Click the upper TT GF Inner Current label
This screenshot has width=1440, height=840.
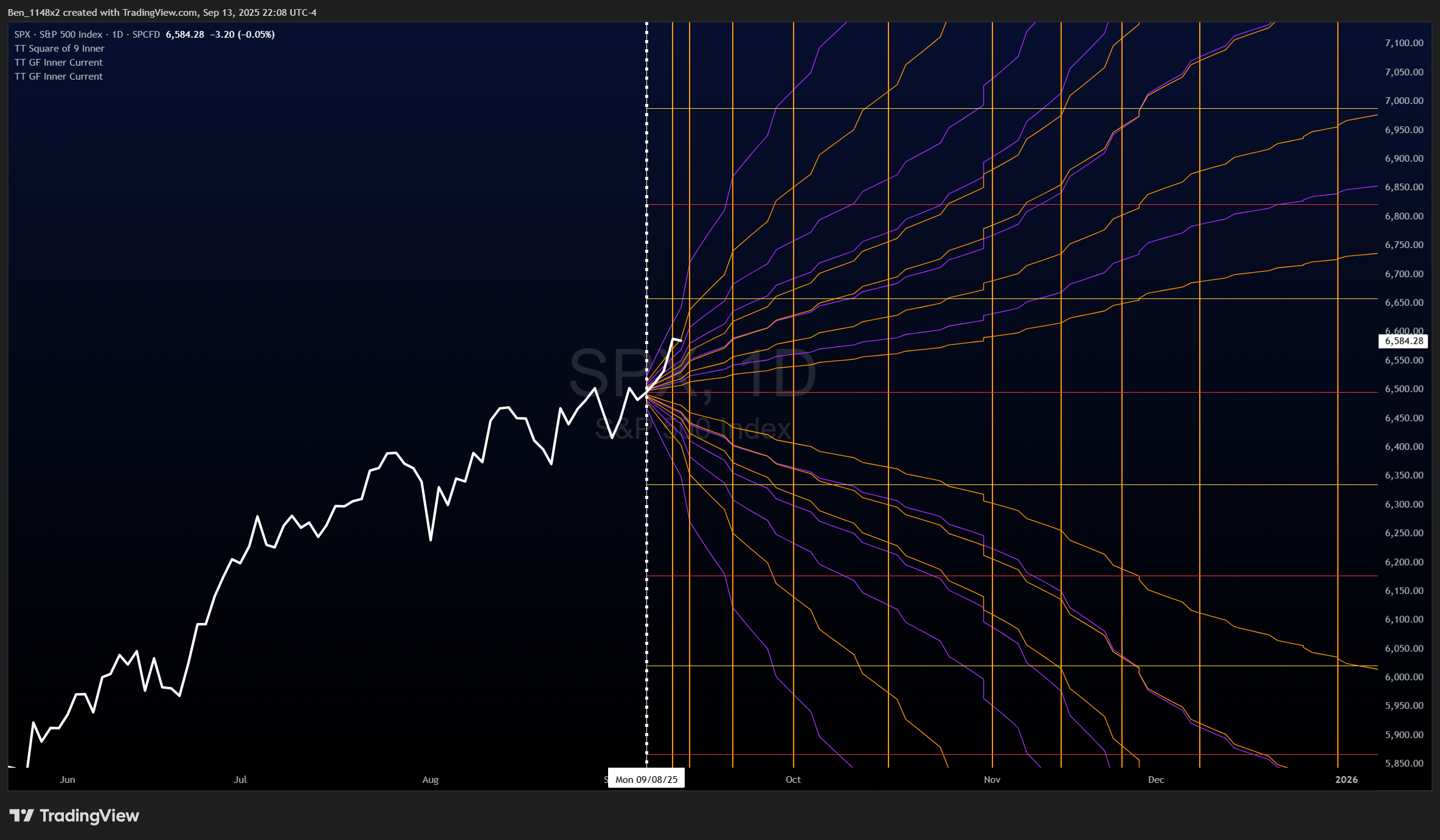tap(59, 63)
